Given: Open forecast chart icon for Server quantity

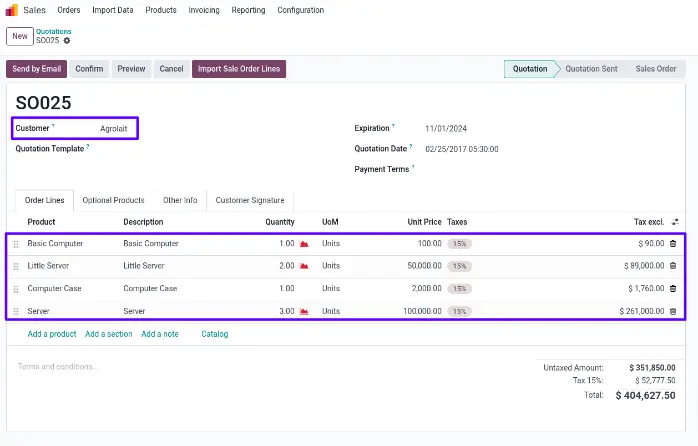Looking at the screenshot, I should point(304,311).
